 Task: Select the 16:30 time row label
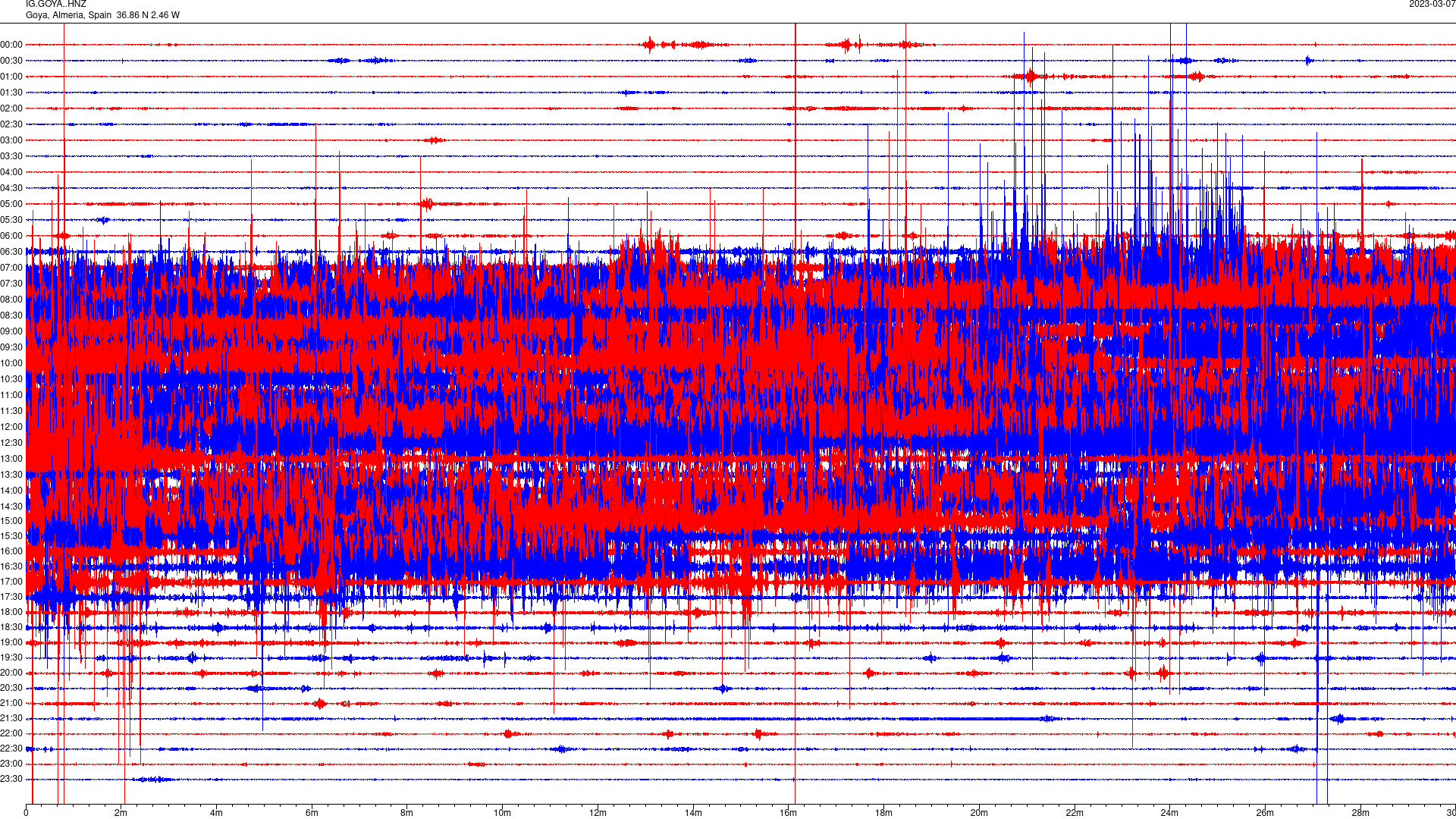click(11, 566)
